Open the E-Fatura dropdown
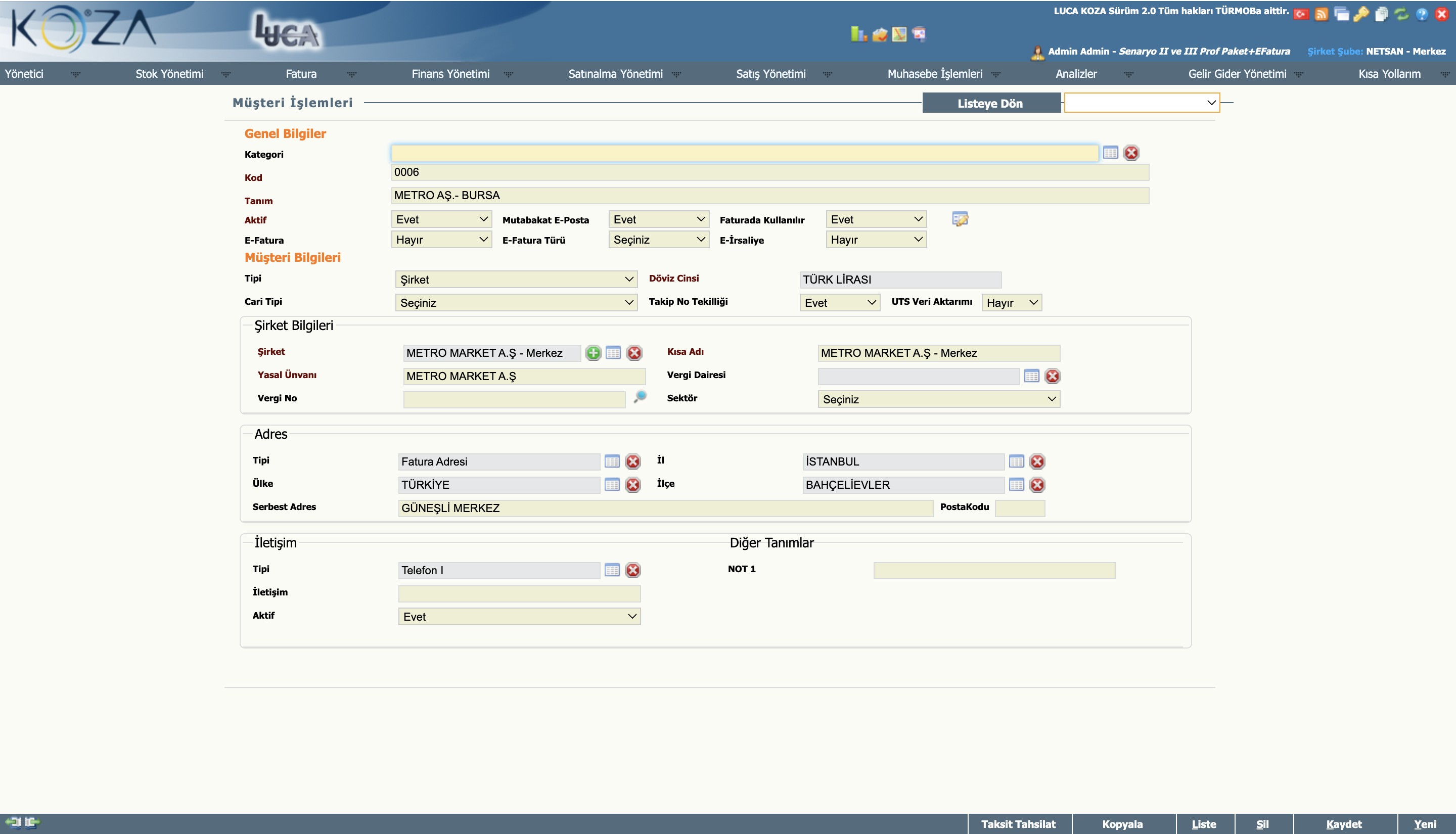 click(442, 240)
